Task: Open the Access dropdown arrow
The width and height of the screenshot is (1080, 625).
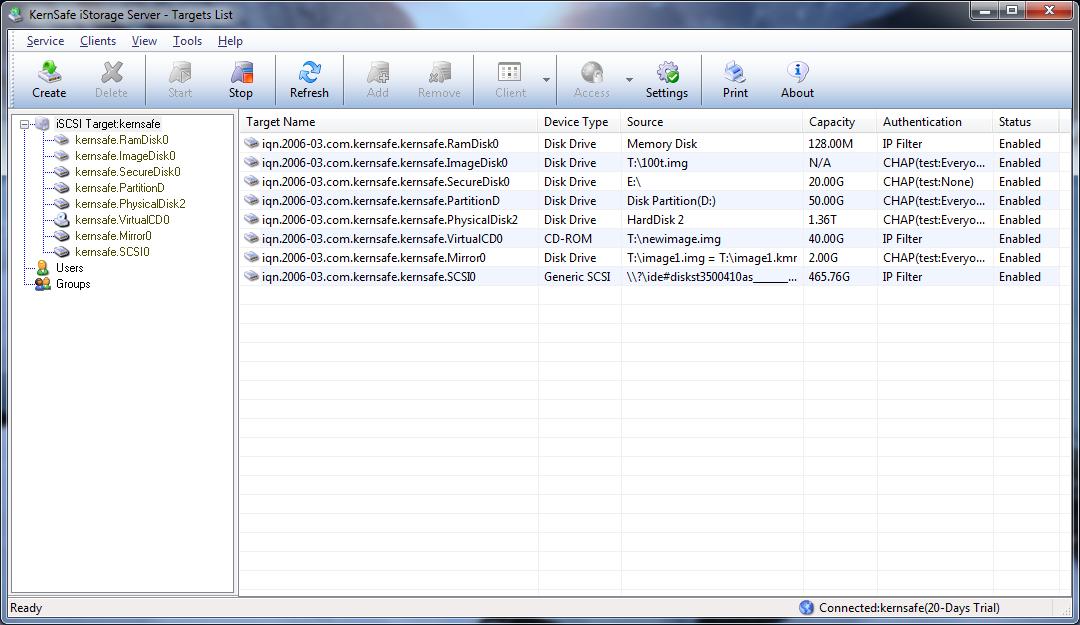Action: pos(629,80)
